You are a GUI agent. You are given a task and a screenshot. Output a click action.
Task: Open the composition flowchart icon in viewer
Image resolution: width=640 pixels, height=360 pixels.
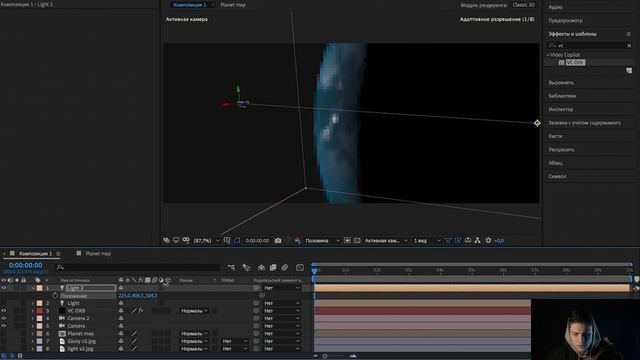[478, 240]
